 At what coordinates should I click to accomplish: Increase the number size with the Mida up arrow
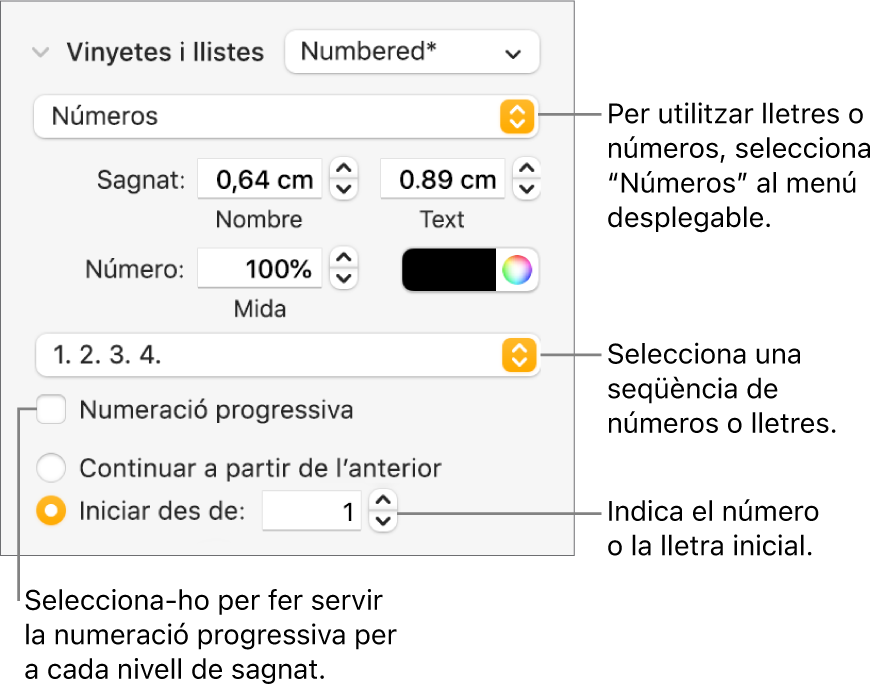click(x=344, y=258)
